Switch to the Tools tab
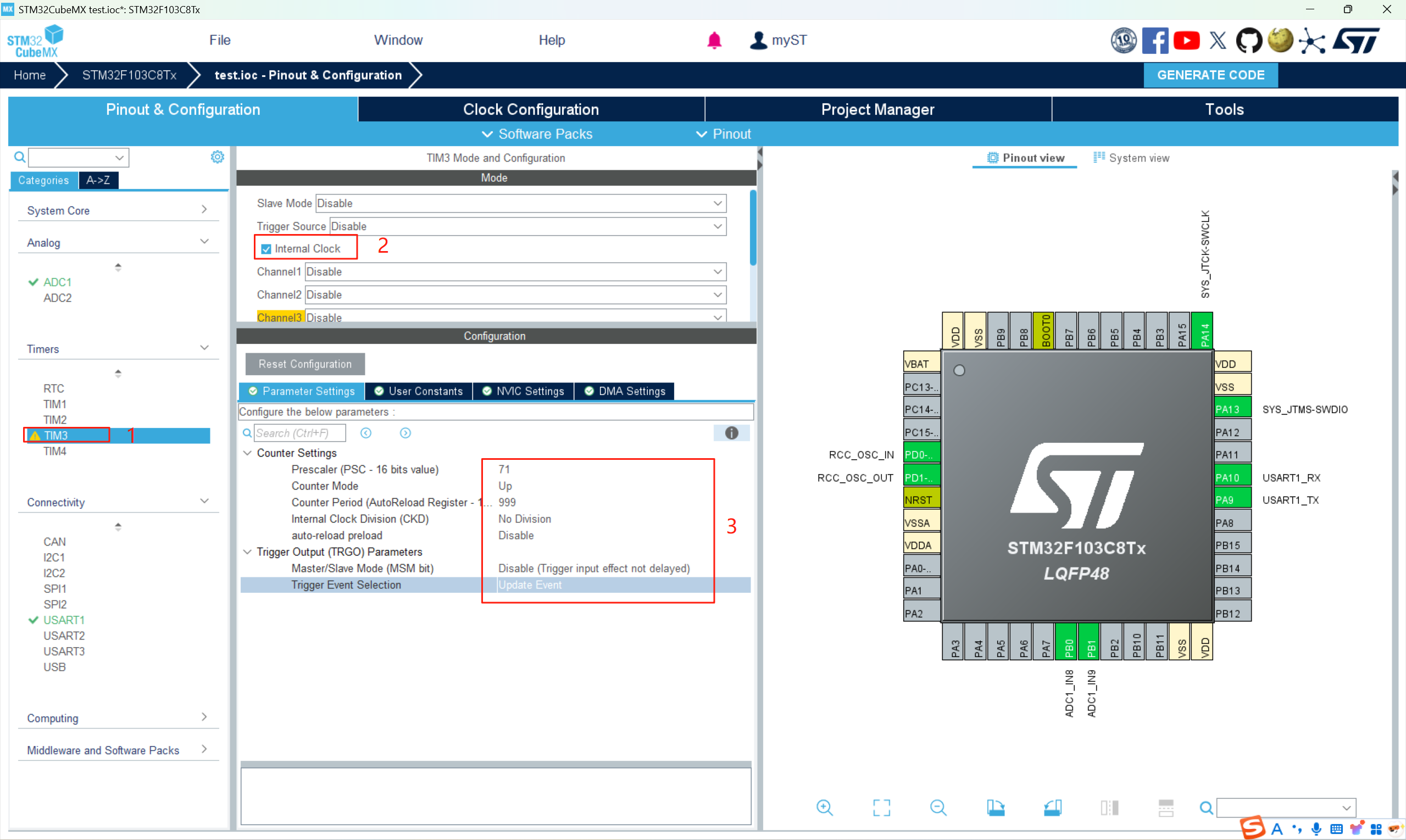The width and height of the screenshot is (1406, 840). 1225,109
